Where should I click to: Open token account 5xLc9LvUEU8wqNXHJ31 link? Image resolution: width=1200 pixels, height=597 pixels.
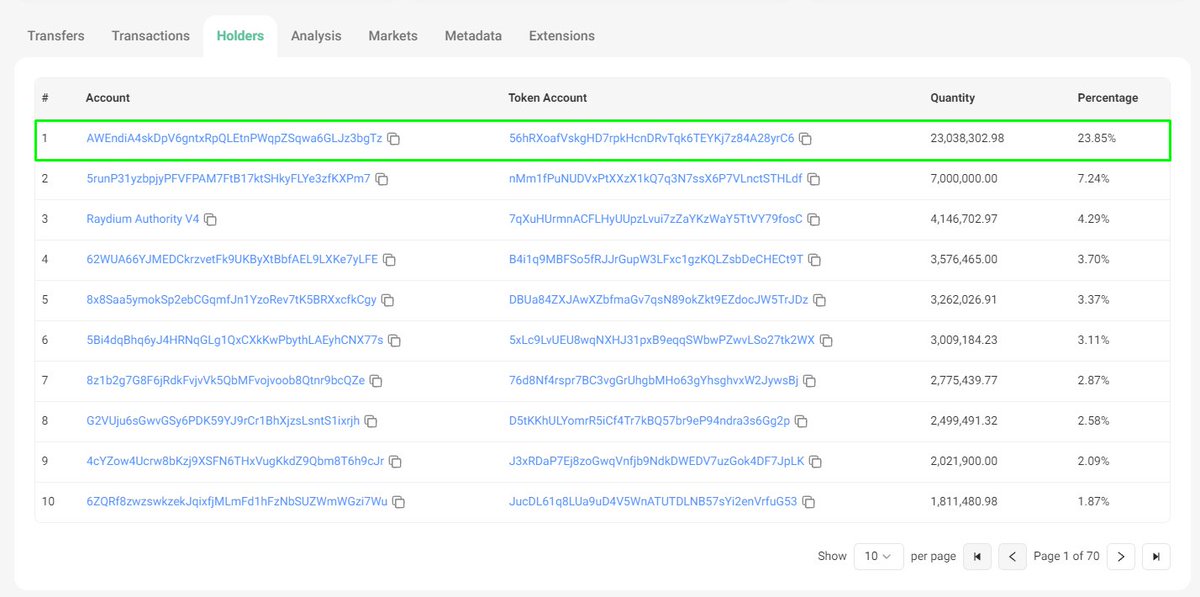661,340
